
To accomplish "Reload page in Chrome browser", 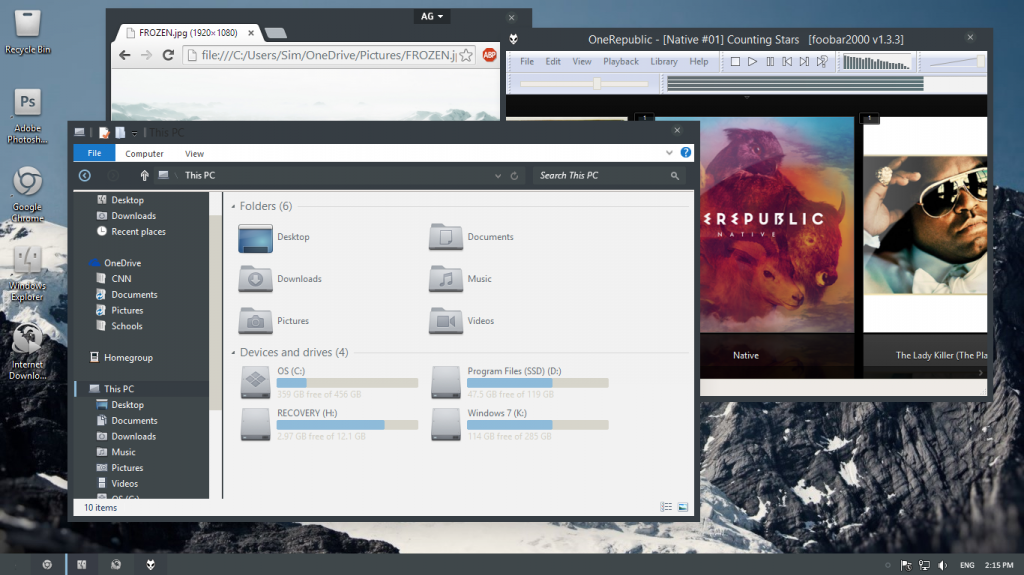I will coord(168,55).
